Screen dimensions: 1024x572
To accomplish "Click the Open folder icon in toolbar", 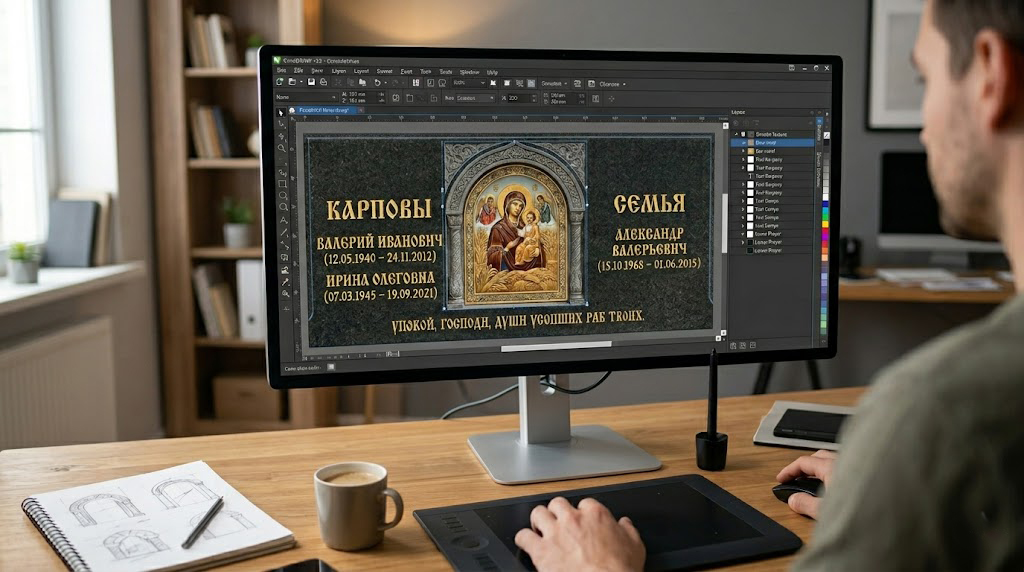I will click(x=292, y=82).
